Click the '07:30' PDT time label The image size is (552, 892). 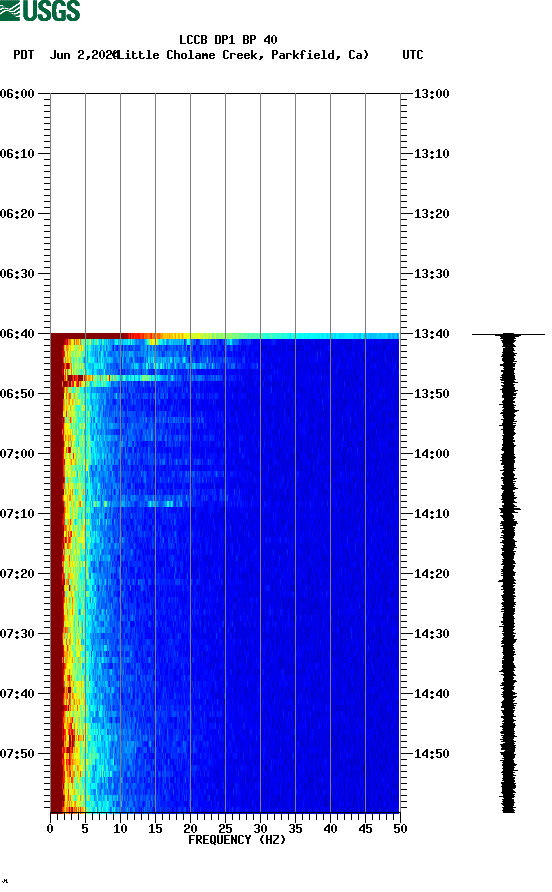coord(18,634)
